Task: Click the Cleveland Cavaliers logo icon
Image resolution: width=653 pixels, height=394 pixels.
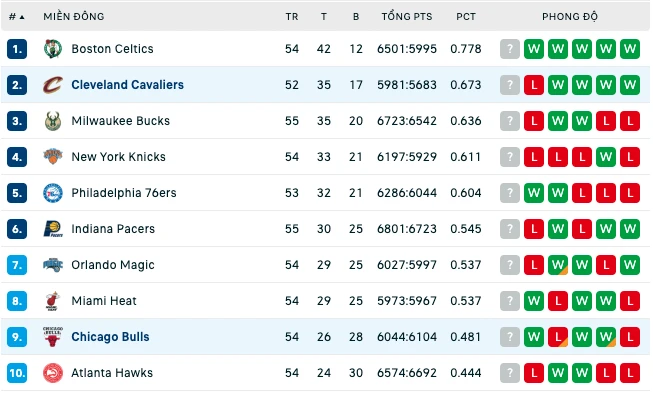Action: point(53,85)
